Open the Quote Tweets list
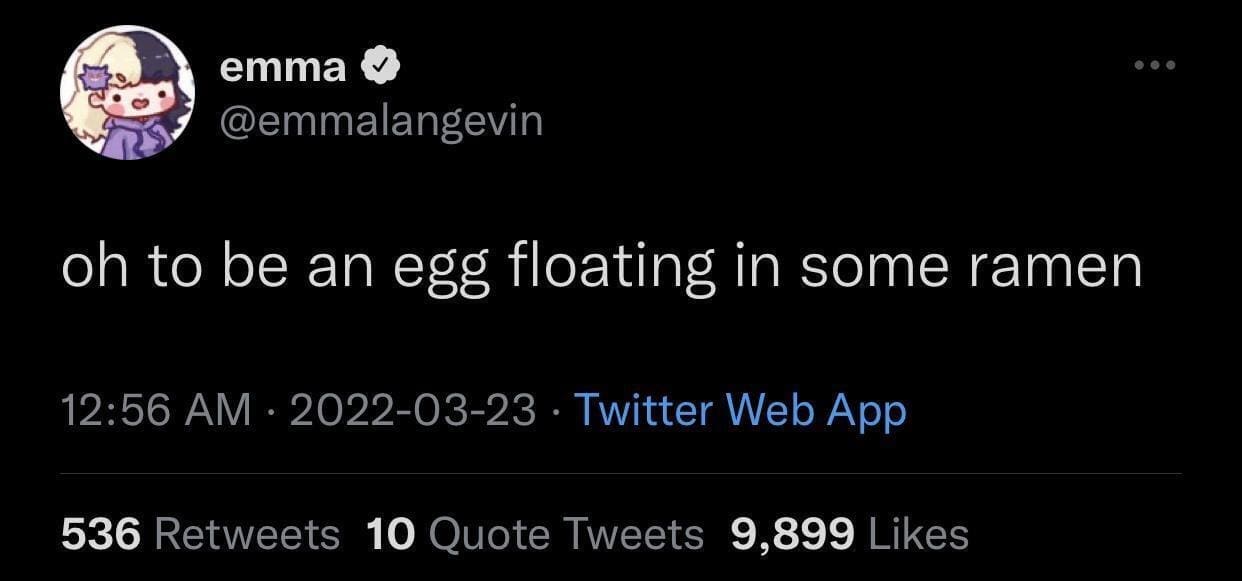Image resolution: width=1242 pixels, height=581 pixels. 565,534
